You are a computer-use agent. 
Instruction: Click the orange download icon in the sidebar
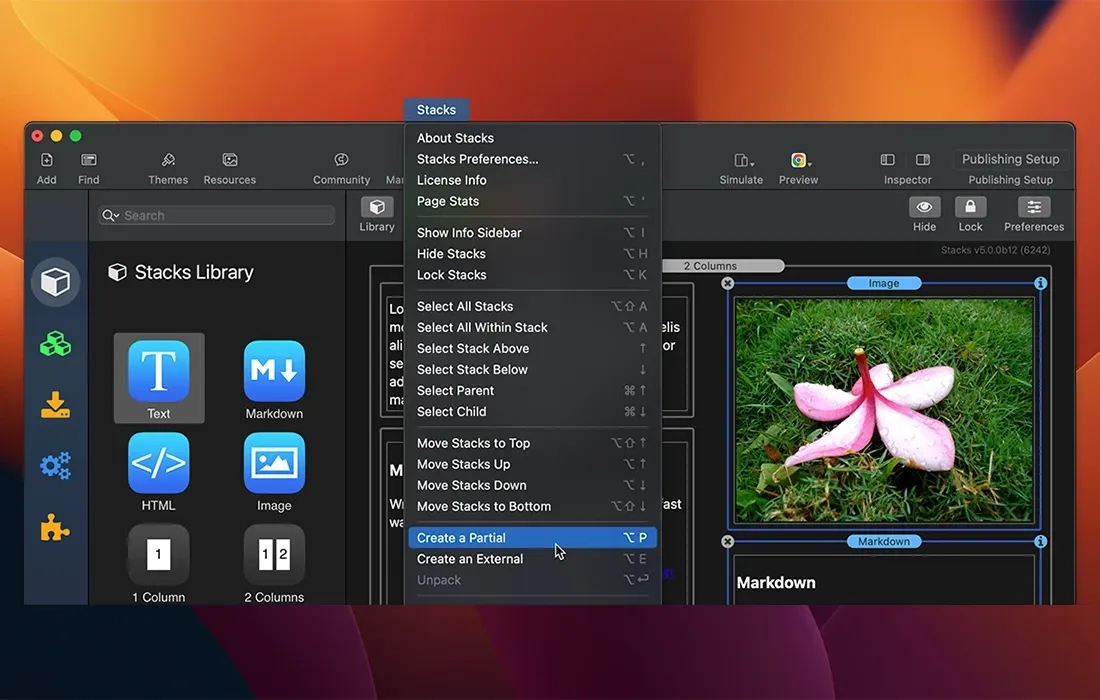(54, 405)
